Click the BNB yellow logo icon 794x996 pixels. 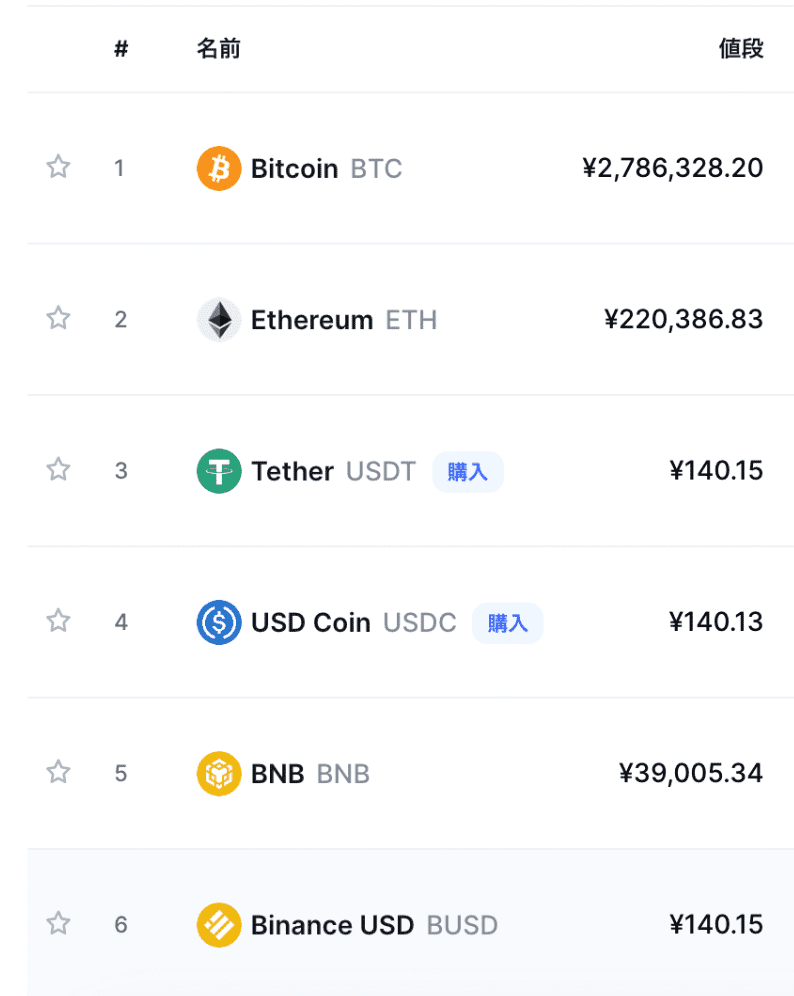[x=219, y=773]
